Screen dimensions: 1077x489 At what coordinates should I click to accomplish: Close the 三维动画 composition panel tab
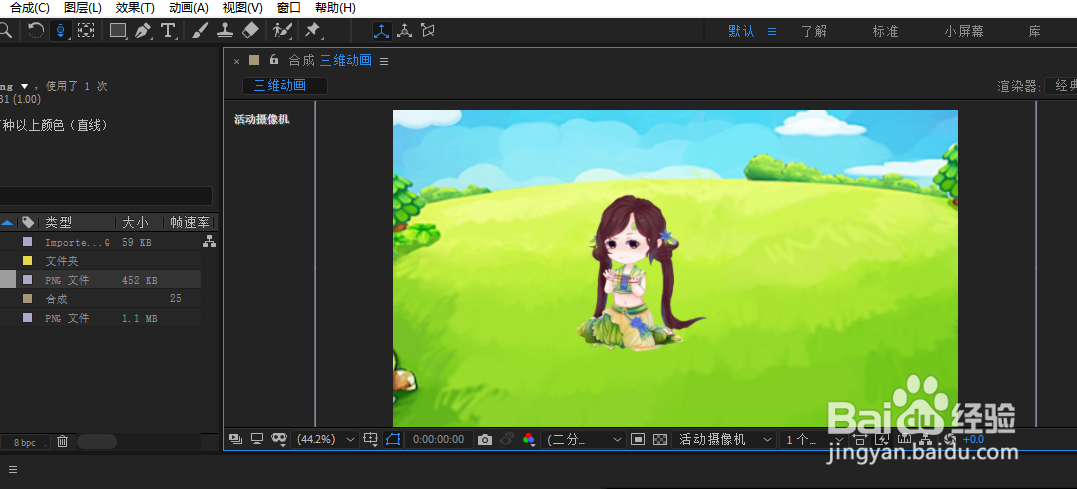pyautogui.click(x=236, y=61)
